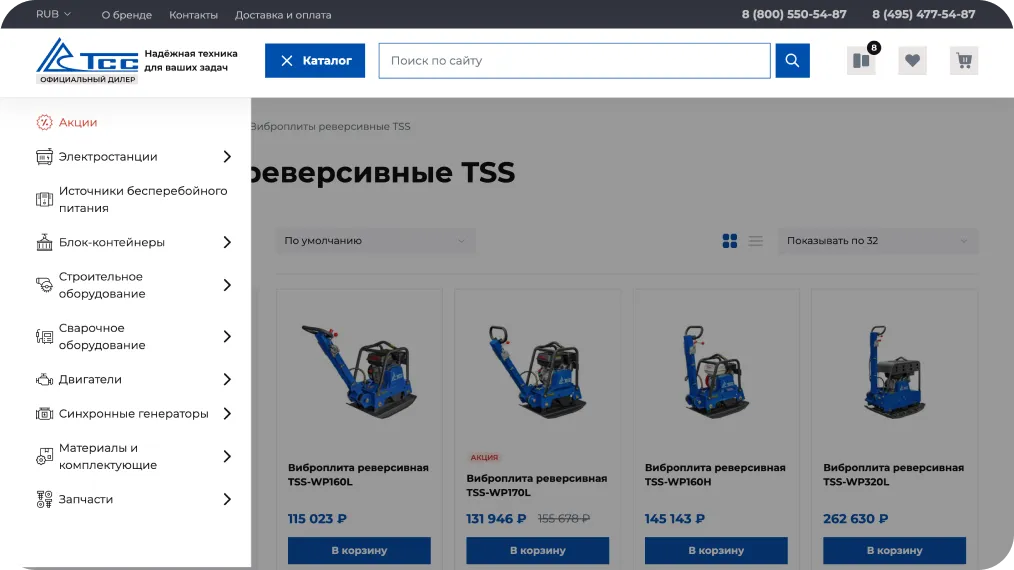The image size is (1014, 570).
Task: Select Источники бесперебойного питания menu item
Action: [x=143, y=199]
